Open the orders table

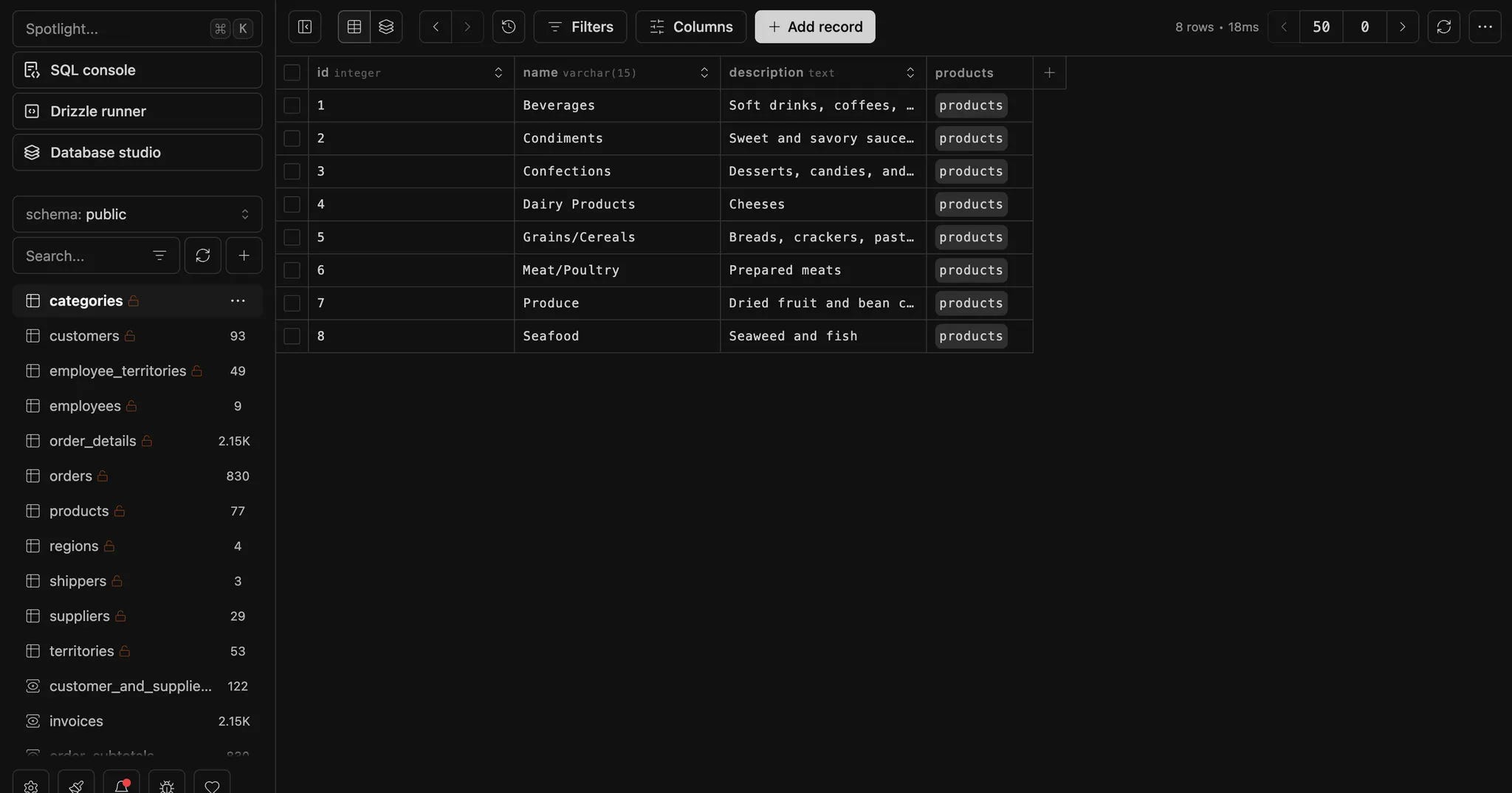[x=137, y=476]
